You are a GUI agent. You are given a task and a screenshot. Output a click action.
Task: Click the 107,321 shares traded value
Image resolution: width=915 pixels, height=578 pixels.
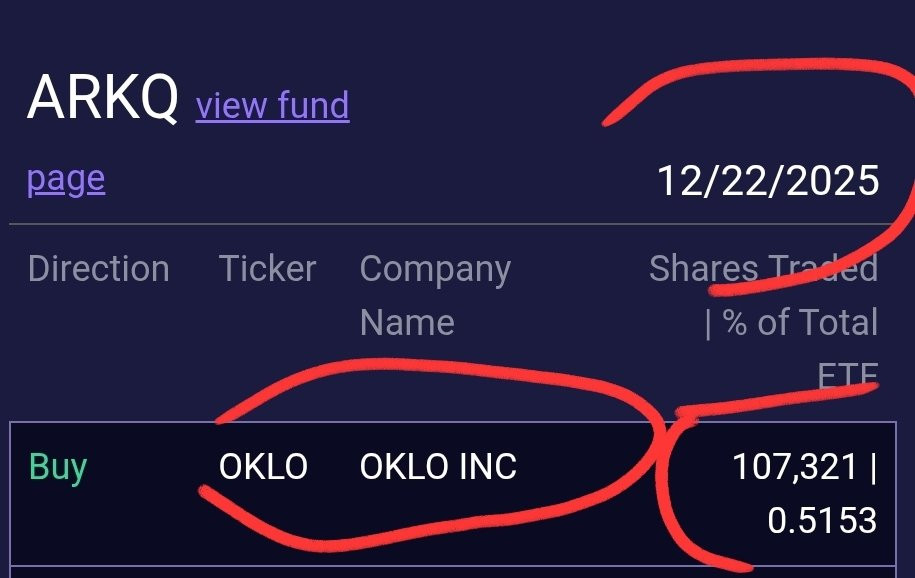pos(794,467)
